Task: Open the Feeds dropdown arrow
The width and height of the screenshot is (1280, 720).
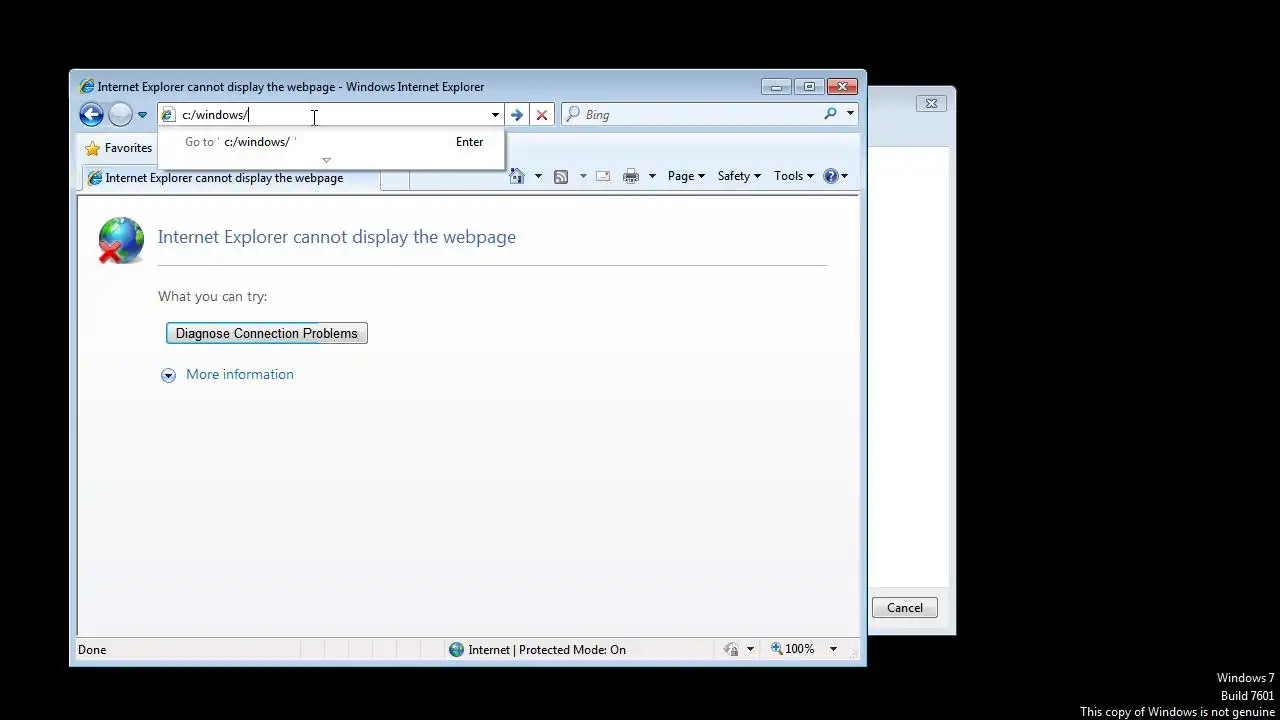Action: tap(583, 176)
